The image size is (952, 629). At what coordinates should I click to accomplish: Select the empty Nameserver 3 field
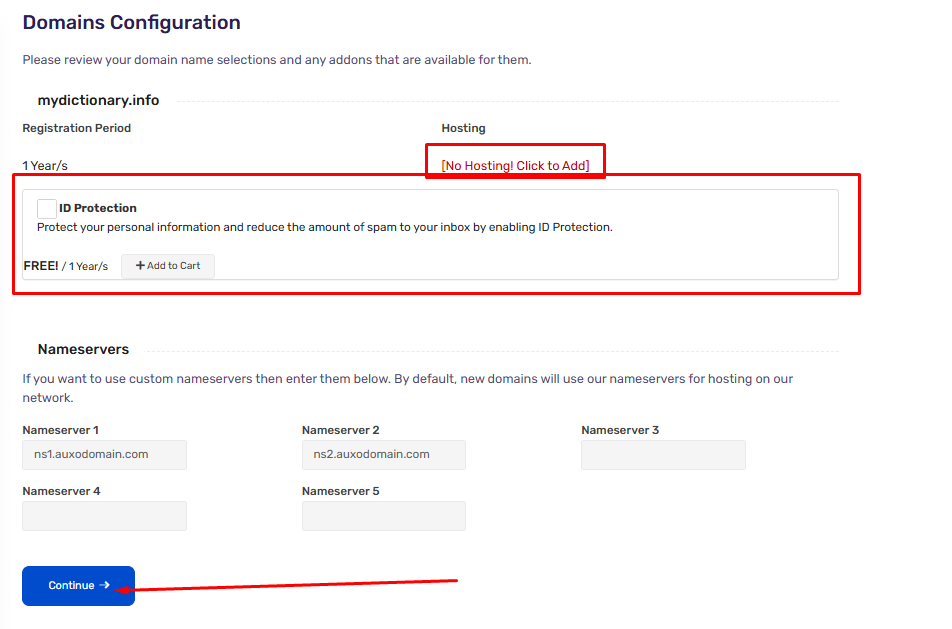[663, 455]
